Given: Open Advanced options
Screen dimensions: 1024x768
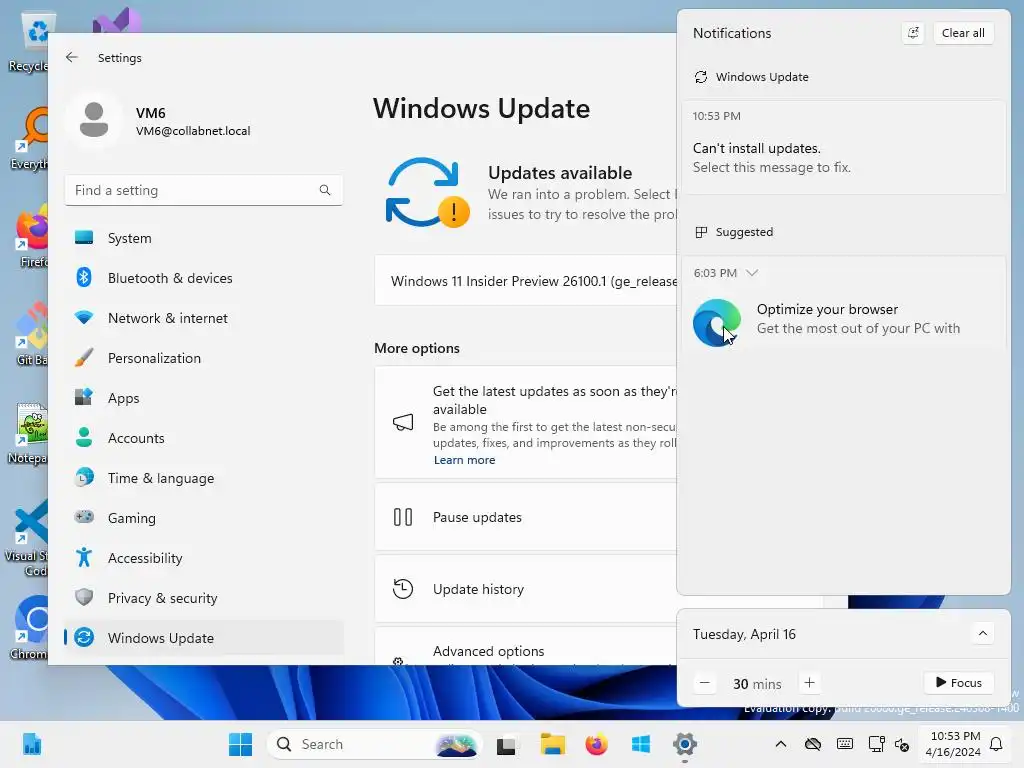Looking at the screenshot, I should tap(526, 647).
